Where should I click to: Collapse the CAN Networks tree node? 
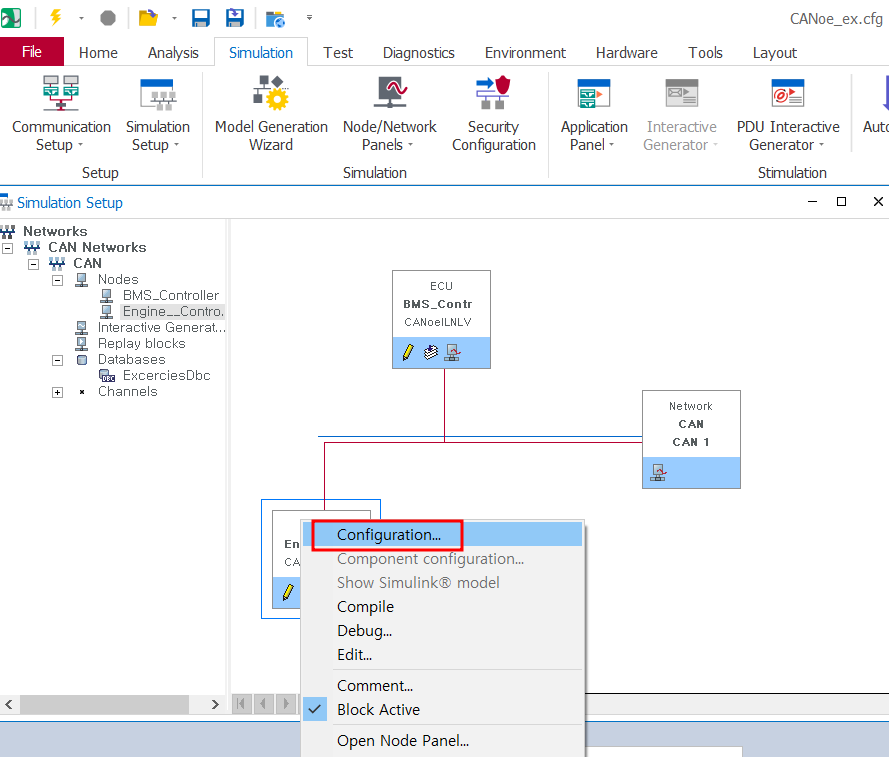[x=8, y=248]
